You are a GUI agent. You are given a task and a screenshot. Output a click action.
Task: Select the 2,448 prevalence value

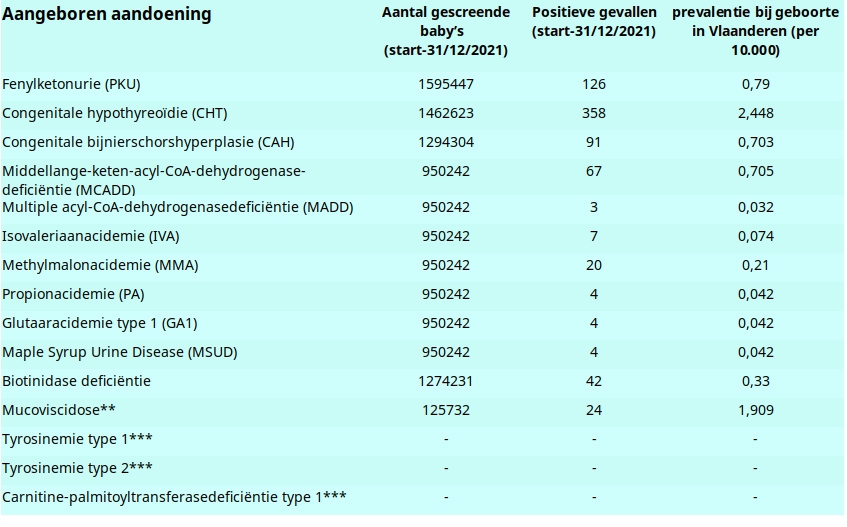point(755,113)
